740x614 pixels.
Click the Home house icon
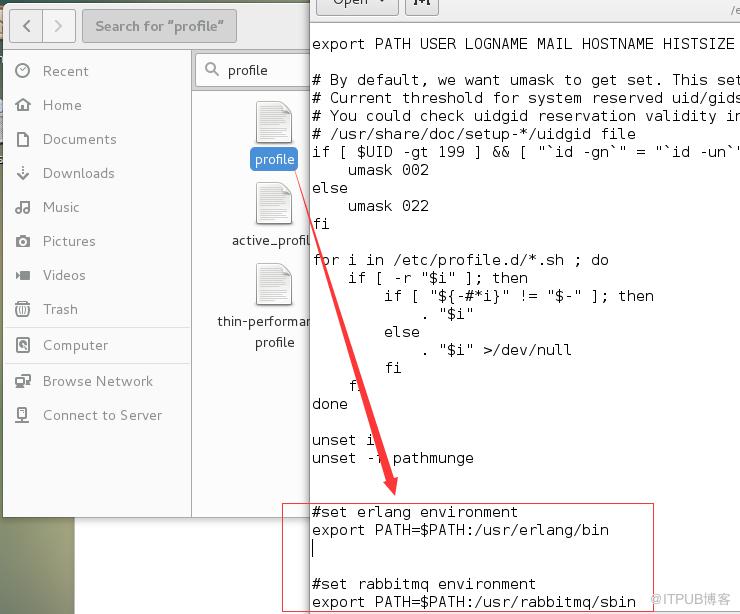23,105
